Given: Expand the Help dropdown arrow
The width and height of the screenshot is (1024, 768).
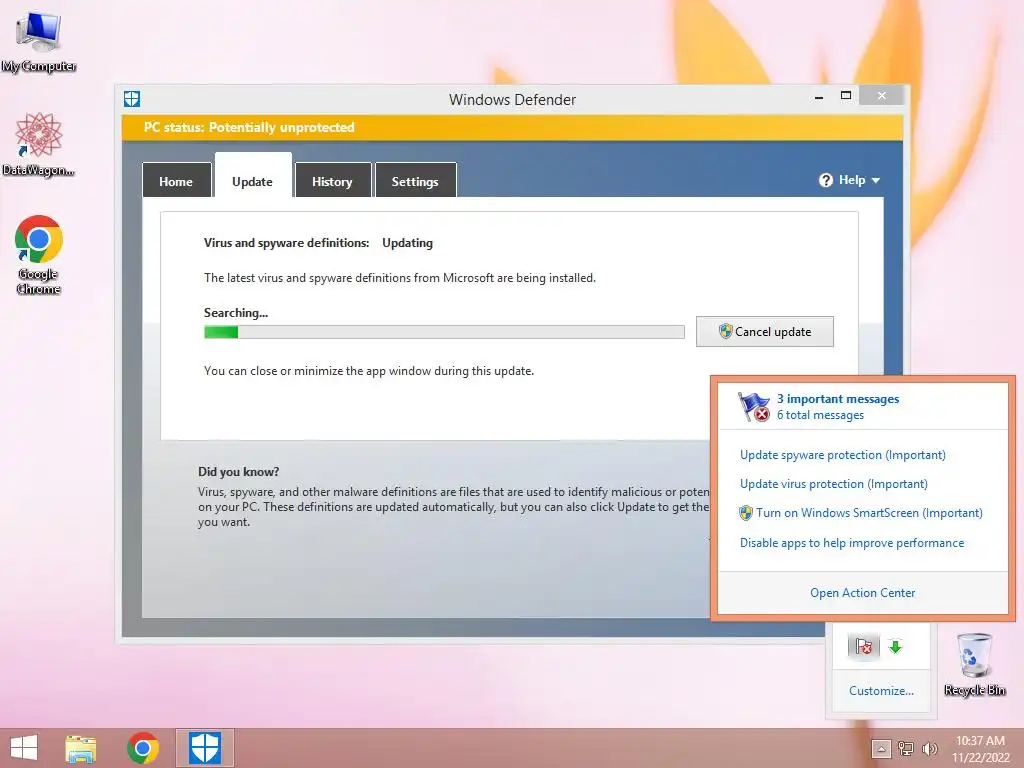Looking at the screenshot, I should pyautogui.click(x=876, y=181).
